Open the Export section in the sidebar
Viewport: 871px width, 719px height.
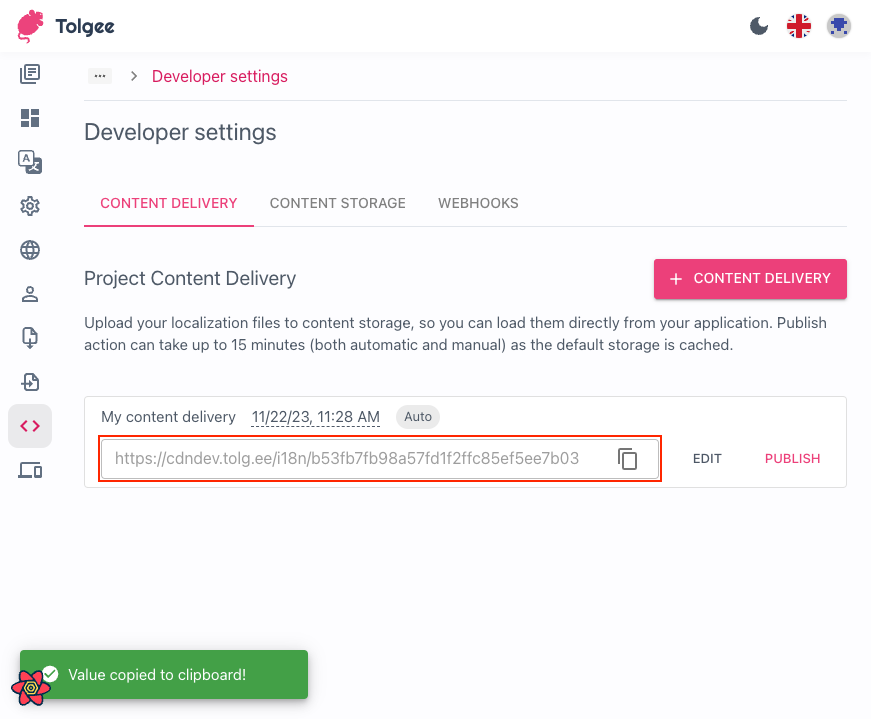tap(29, 382)
